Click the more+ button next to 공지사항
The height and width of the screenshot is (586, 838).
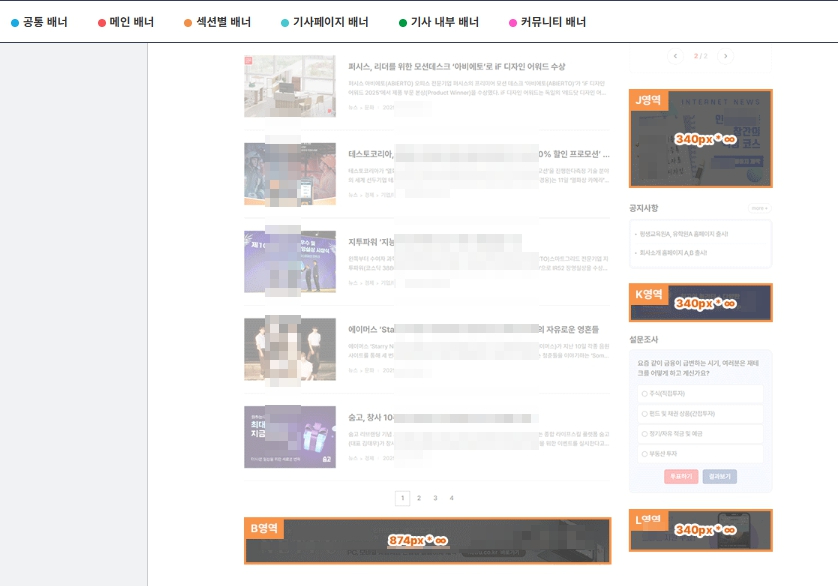759,208
